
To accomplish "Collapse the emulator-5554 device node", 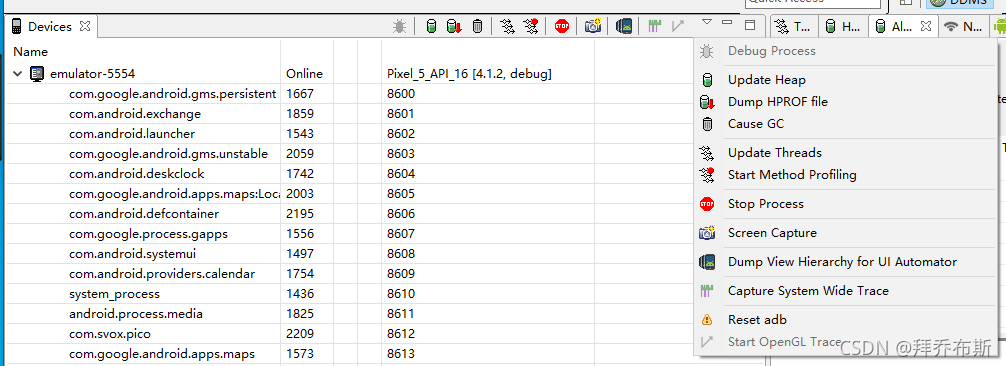I will 17,74.
